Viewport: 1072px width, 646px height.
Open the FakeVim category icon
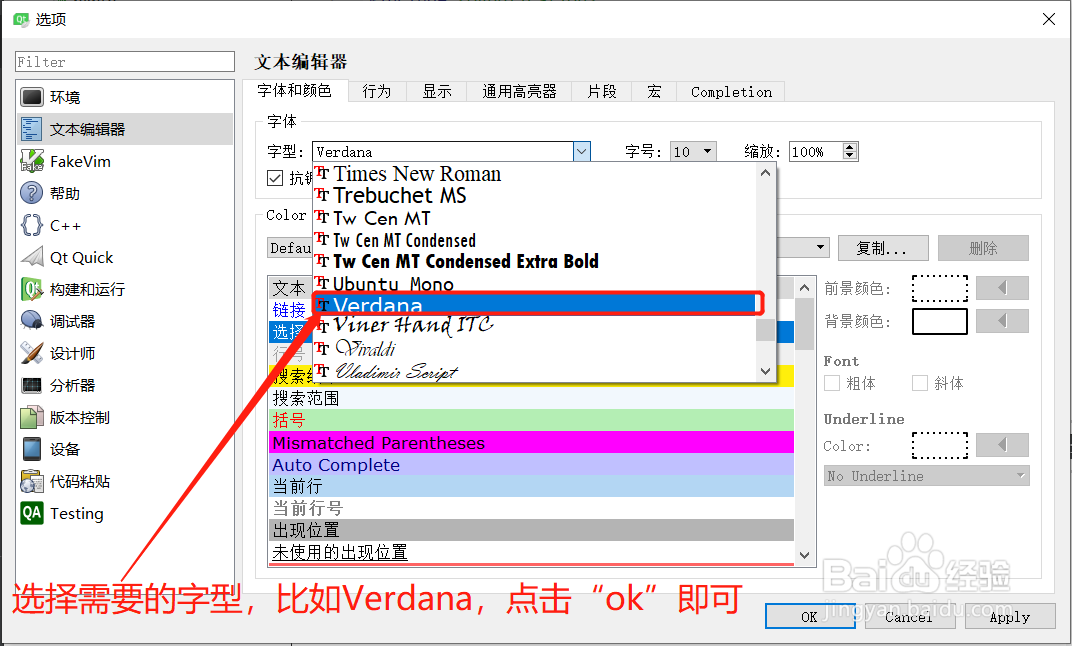pos(31,161)
